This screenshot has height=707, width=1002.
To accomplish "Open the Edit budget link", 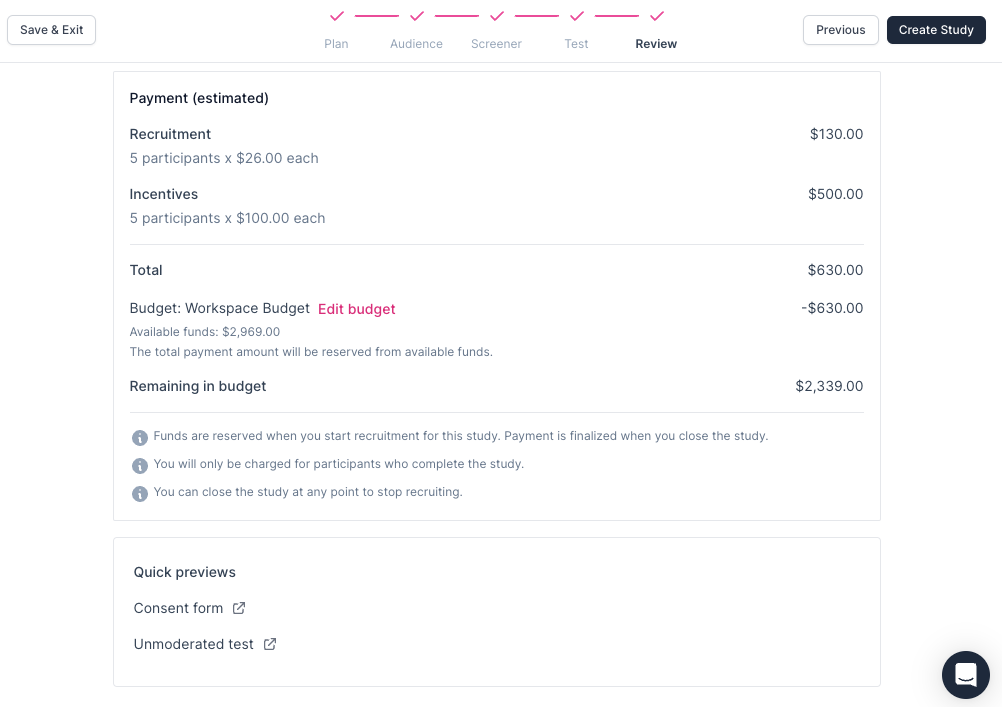I will 357,309.
